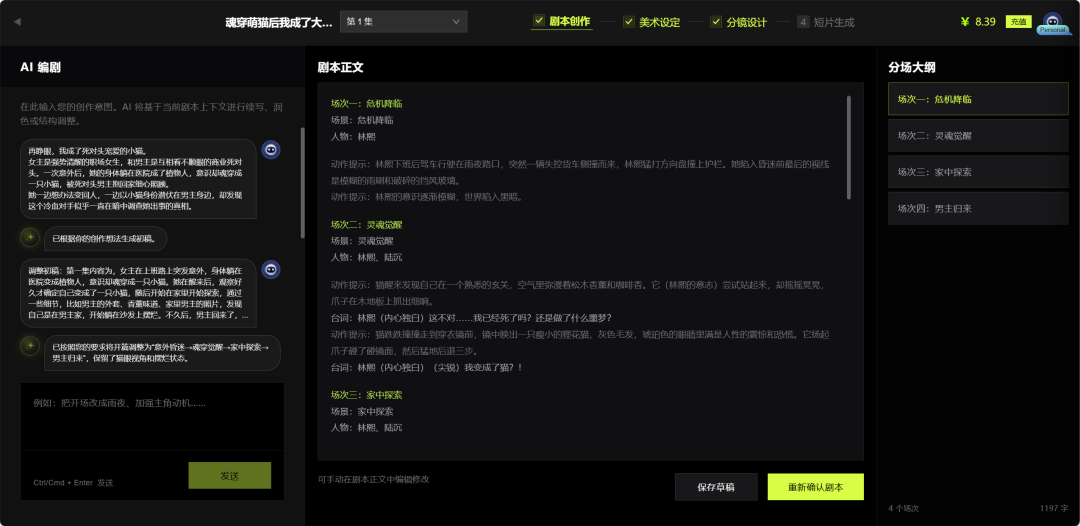Select outline item 场次三：家中探索
The height and width of the screenshot is (526, 1080).
[978, 172]
